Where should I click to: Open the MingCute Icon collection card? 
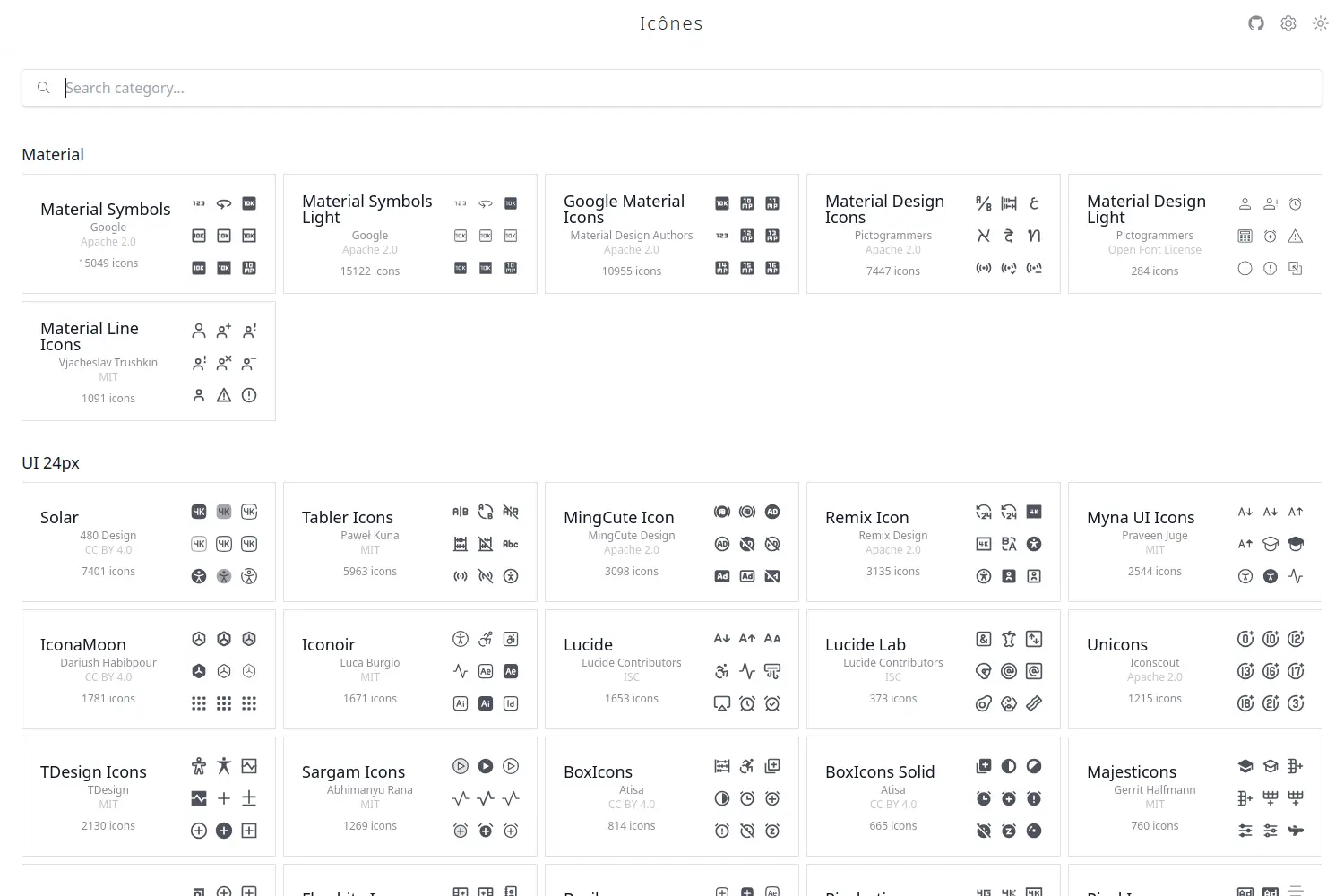(x=672, y=542)
